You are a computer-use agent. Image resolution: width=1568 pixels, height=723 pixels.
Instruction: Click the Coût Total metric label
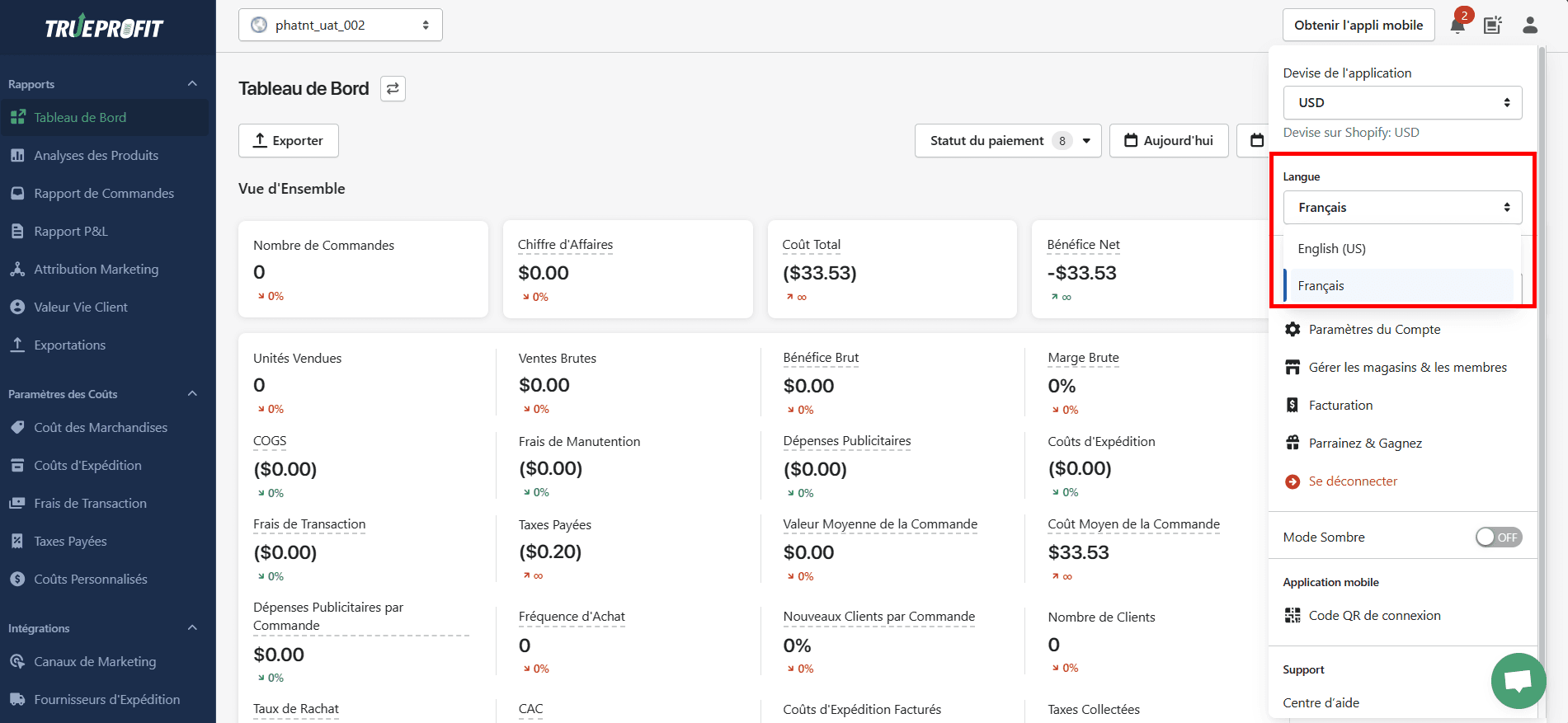811,244
